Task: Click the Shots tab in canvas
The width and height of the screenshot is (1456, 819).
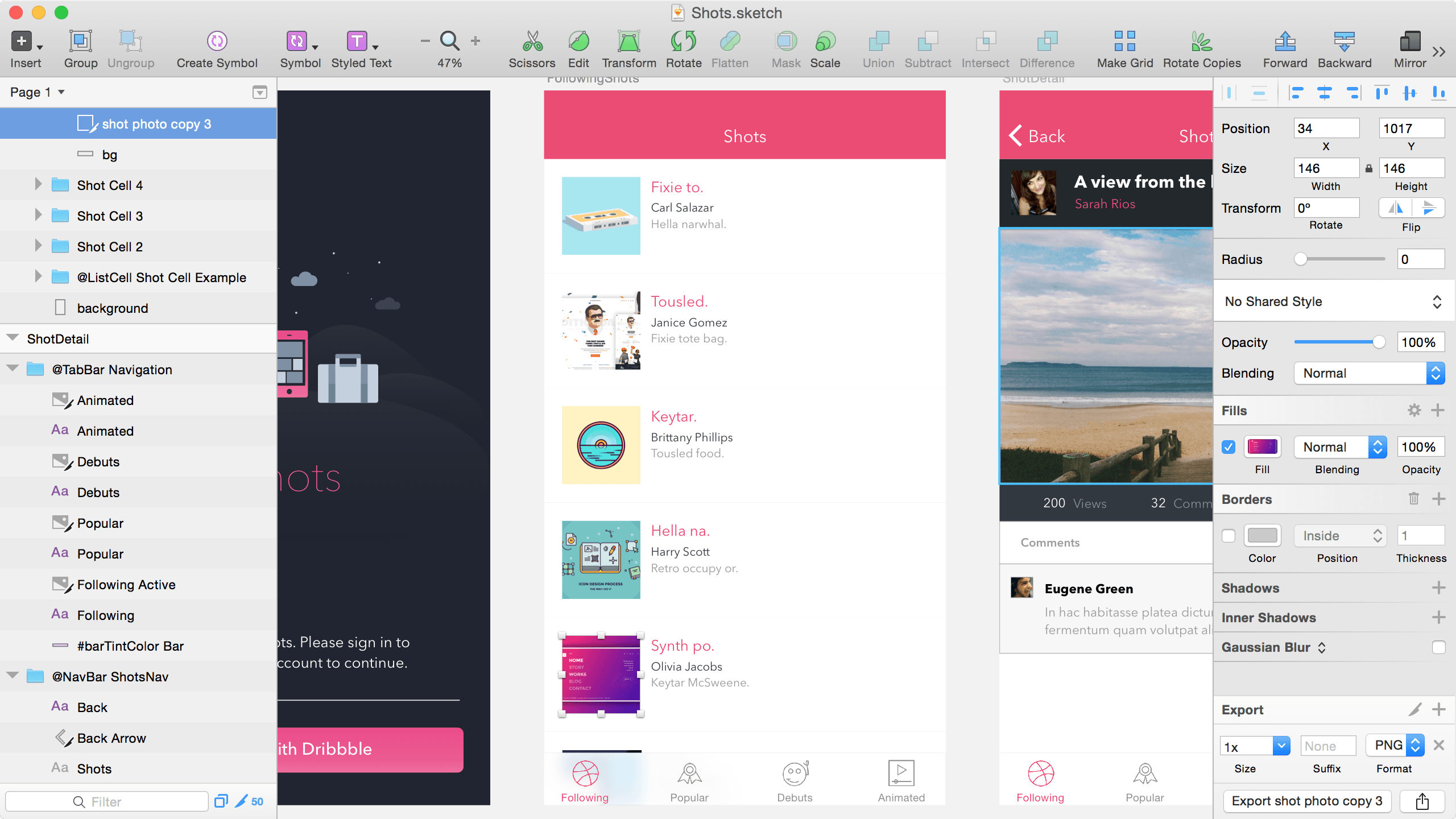Action: 744,135
